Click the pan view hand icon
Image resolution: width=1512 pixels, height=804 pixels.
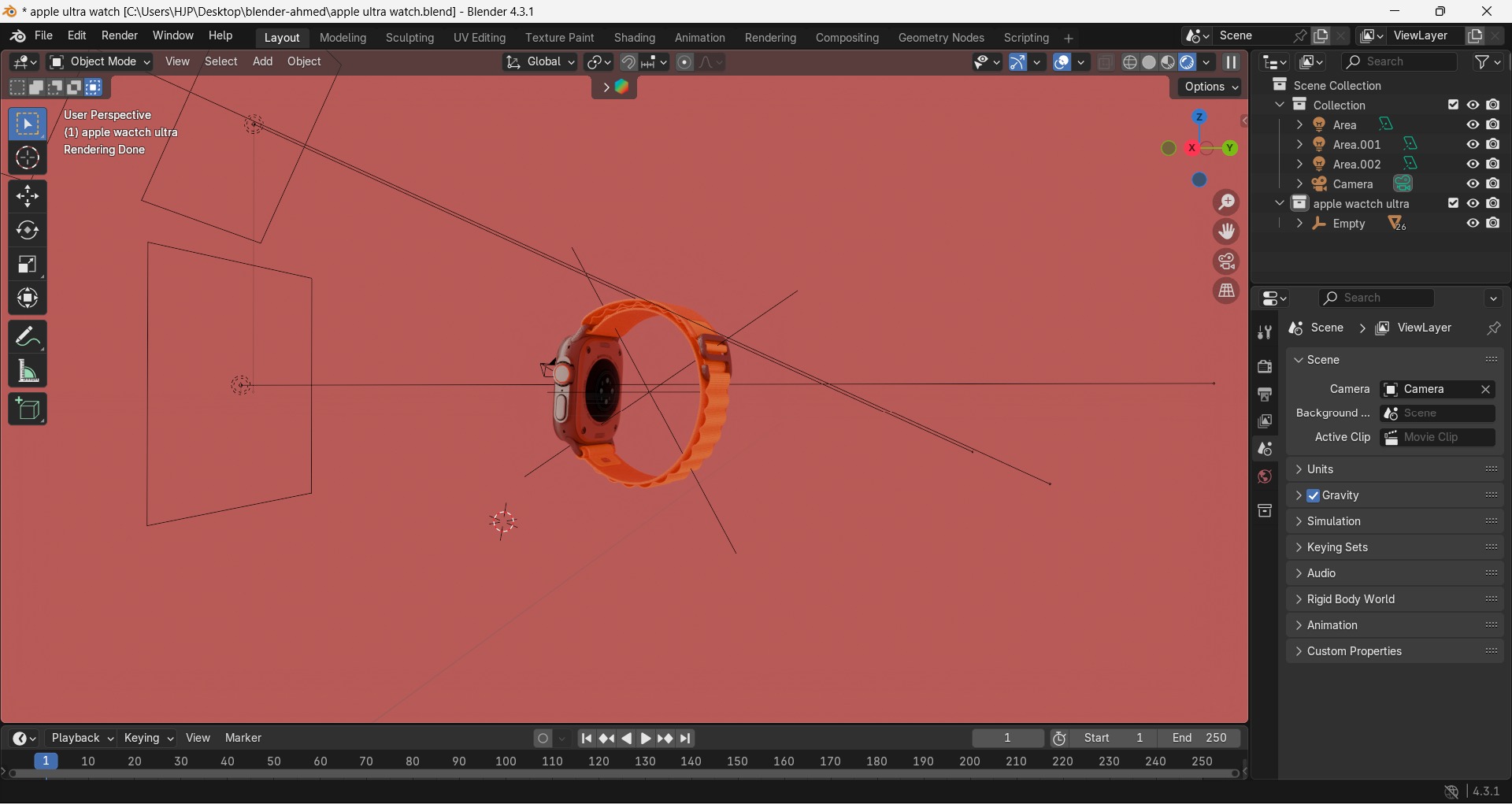click(x=1227, y=232)
